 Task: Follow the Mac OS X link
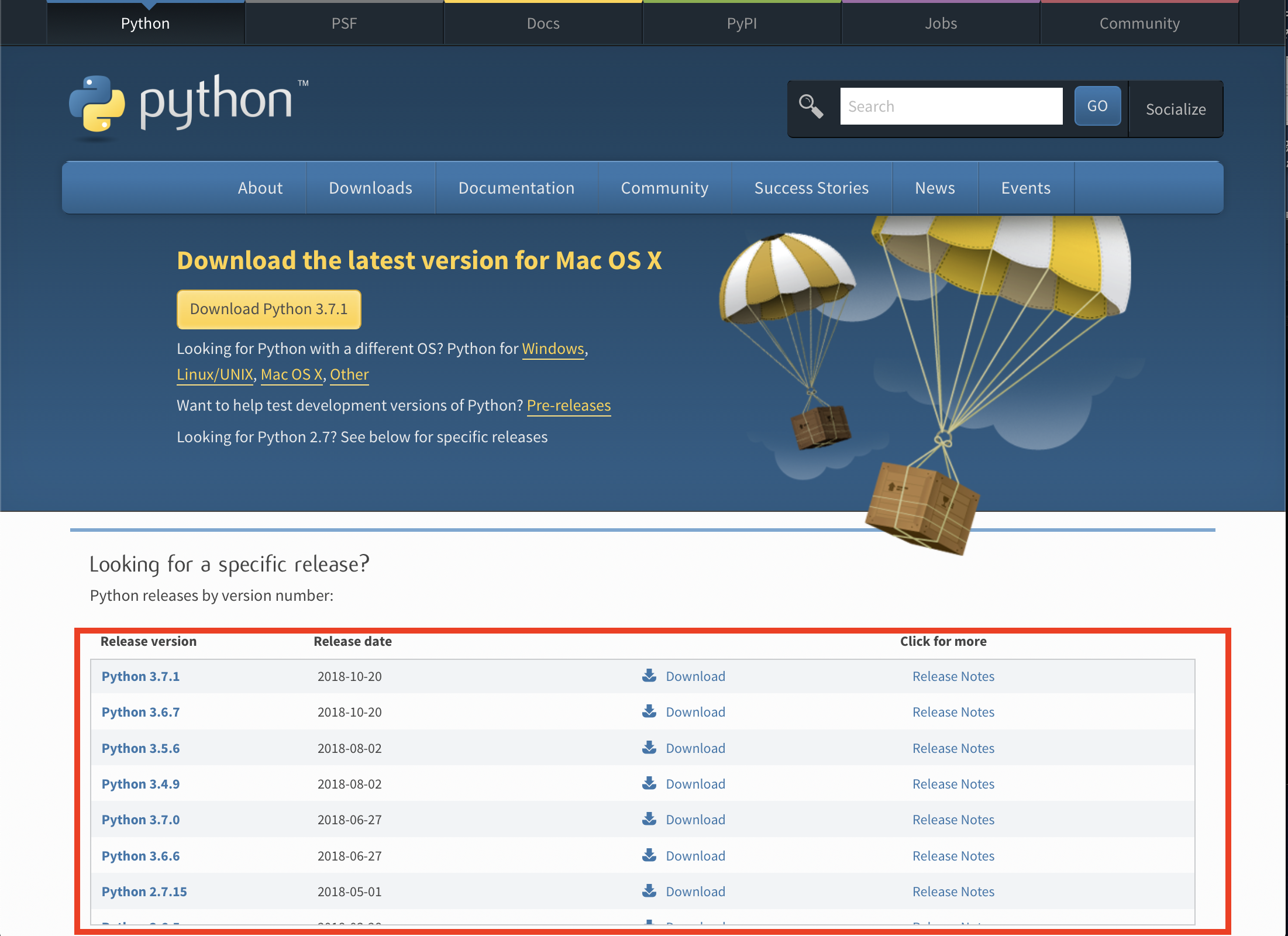[x=292, y=374]
